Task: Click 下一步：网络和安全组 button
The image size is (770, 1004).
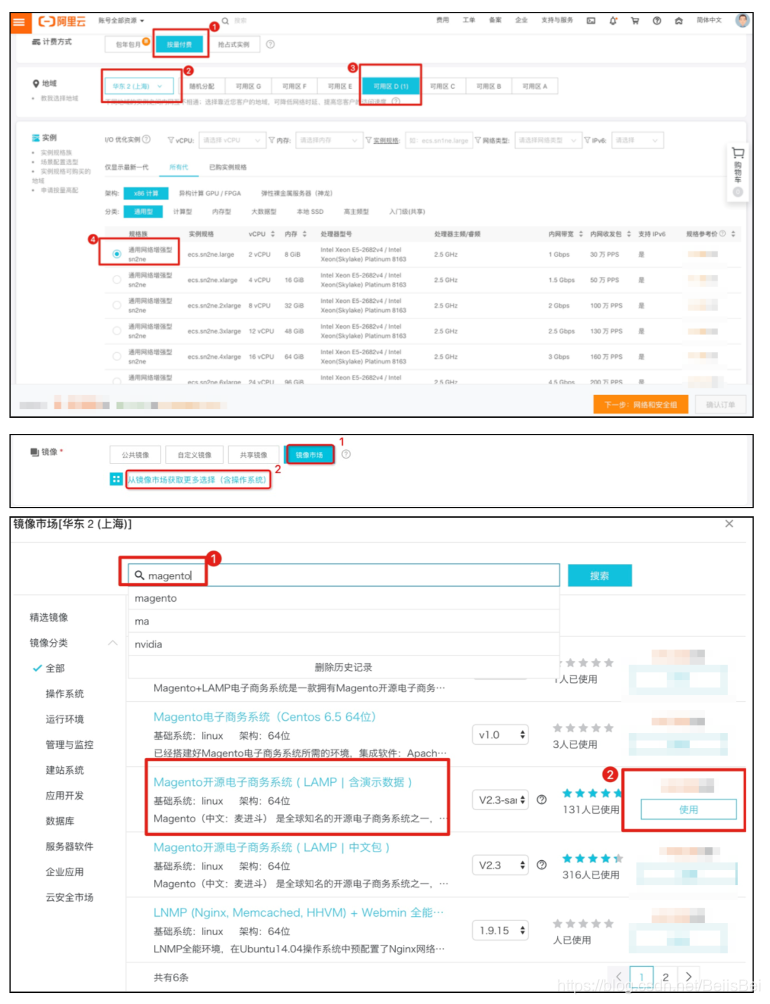Action: click(x=640, y=405)
